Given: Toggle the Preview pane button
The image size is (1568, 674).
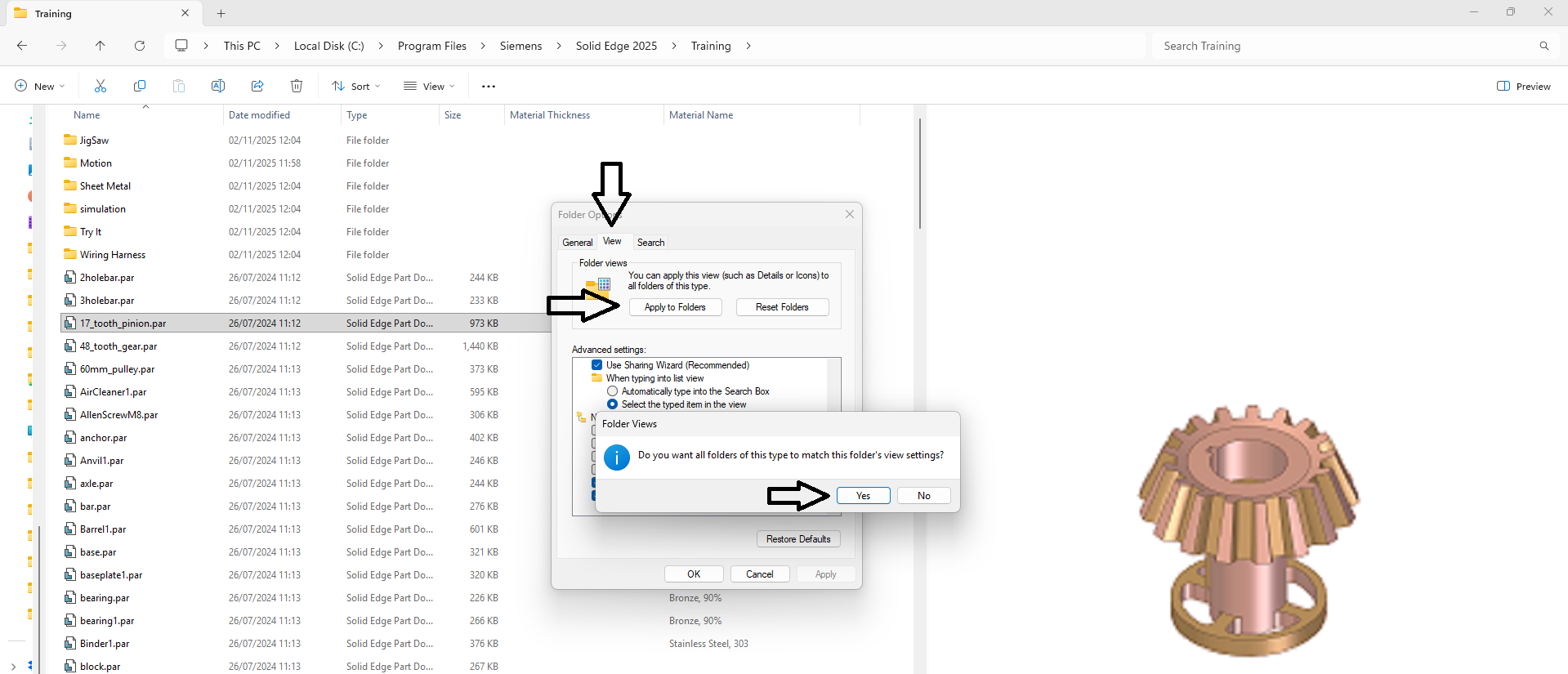Looking at the screenshot, I should 1523,86.
